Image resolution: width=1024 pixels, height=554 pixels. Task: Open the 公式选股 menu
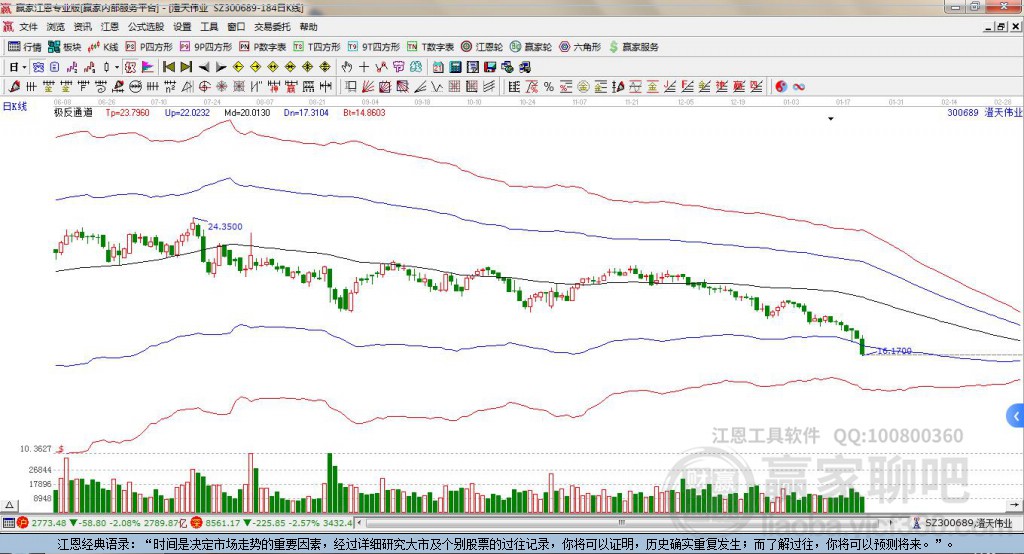click(146, 27)
